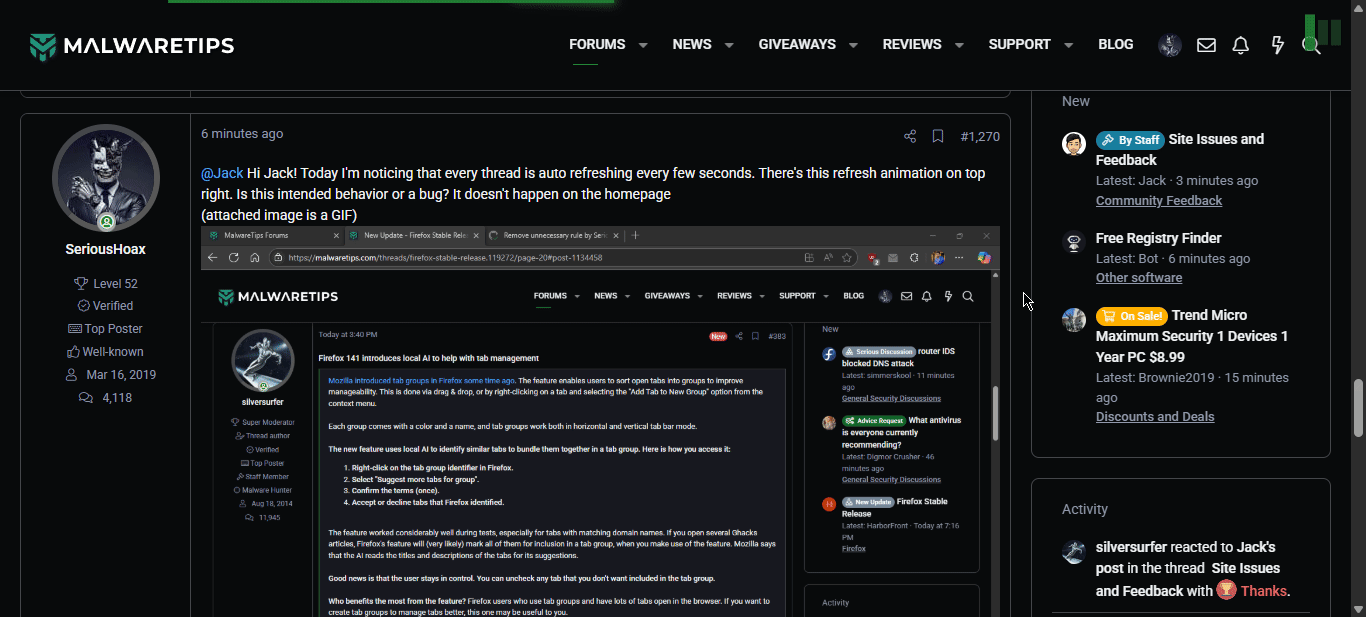Screen dimensions: 1366x617
Task: Open the Other software forum link
Action: pos(1139,277)
